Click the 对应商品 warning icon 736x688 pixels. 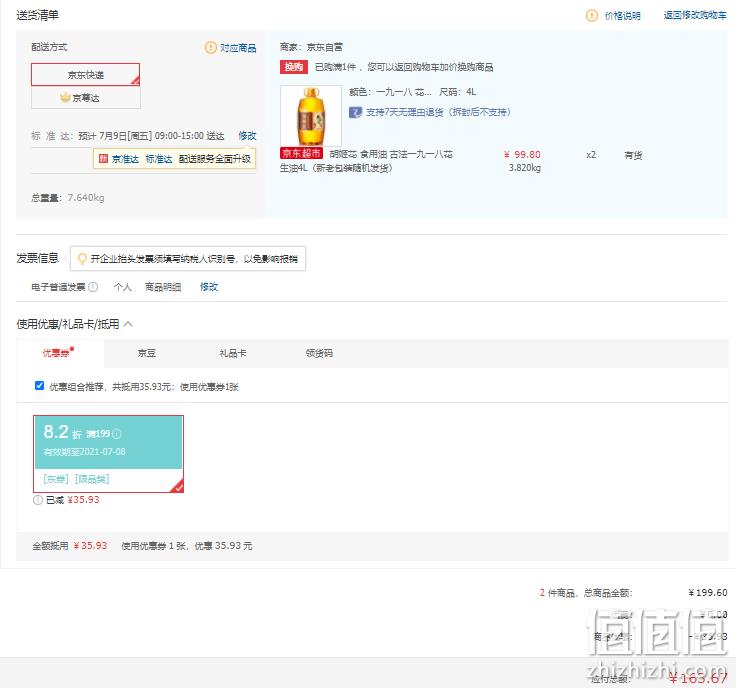tap(211, 47)
